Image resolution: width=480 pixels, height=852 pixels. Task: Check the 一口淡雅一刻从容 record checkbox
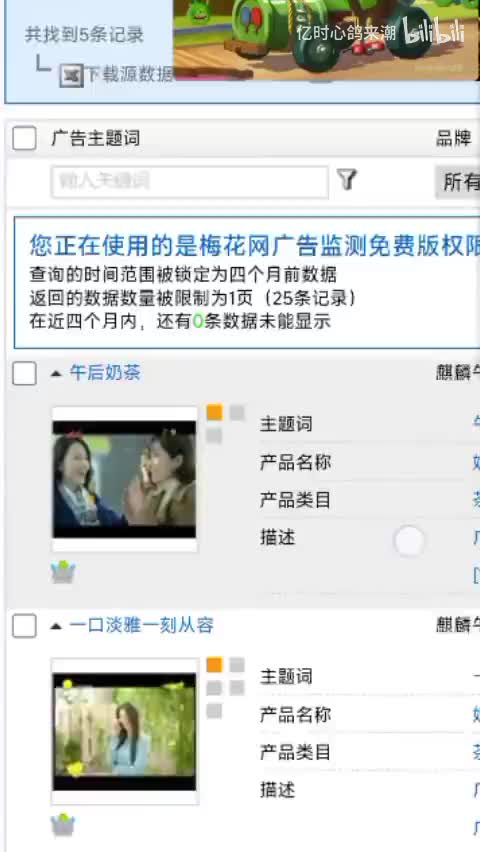24,626
